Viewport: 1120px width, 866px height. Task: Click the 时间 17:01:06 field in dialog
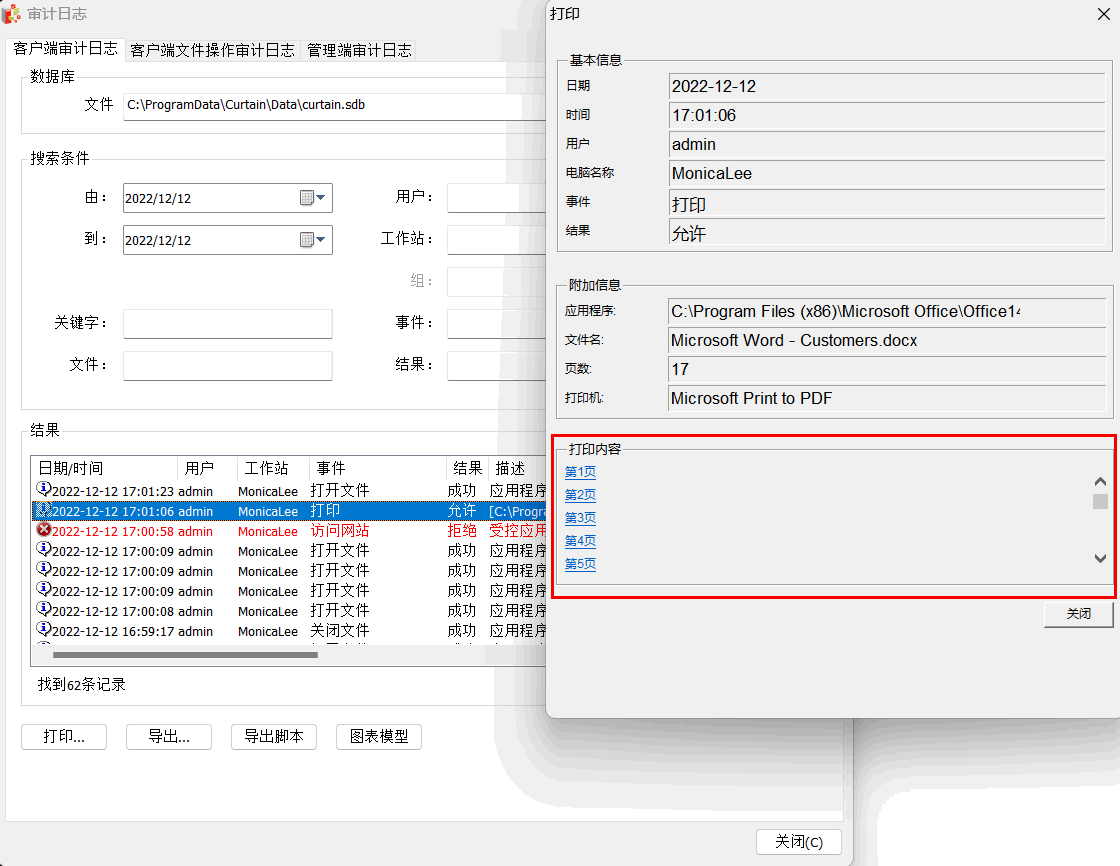(886, 115)
